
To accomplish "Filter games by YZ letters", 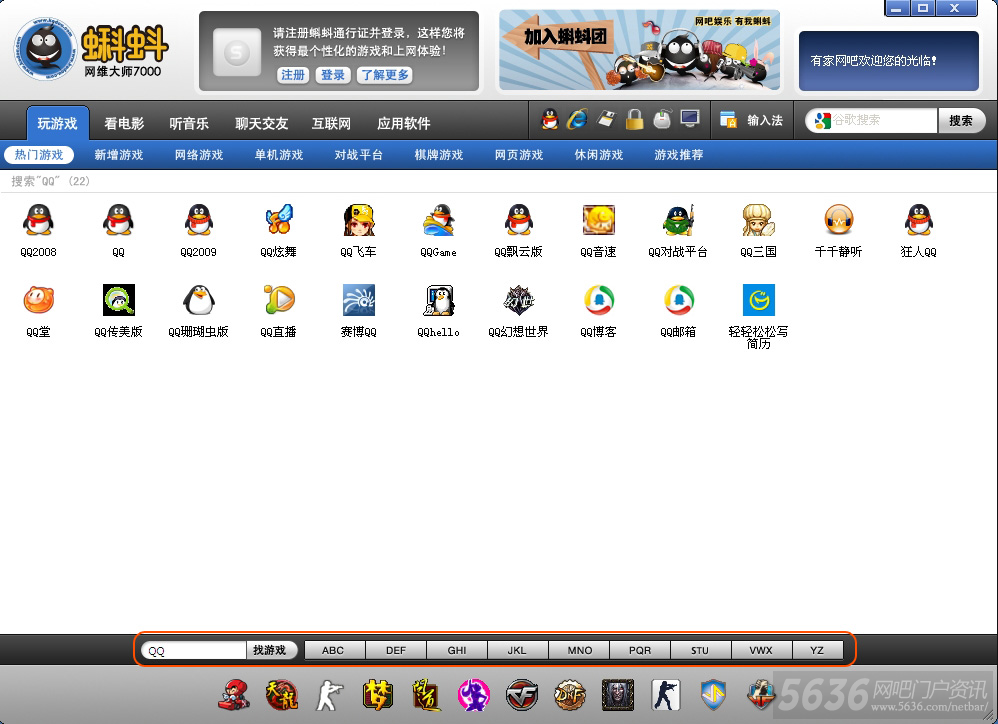I will click(x=817, y=650).
